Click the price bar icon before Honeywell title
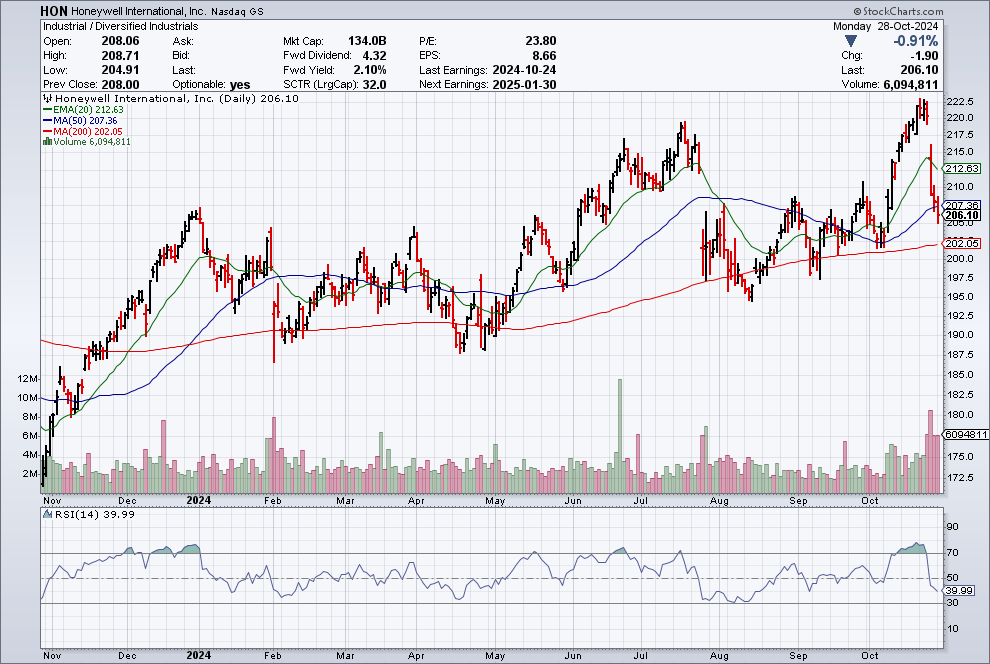990x664 pixels. (48, 98)
